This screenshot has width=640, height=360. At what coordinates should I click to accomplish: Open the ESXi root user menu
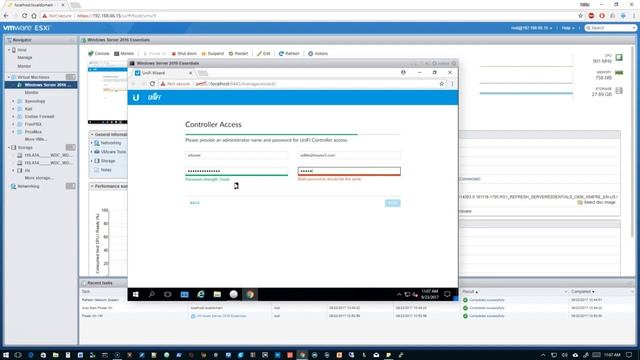tap(531, 28)
